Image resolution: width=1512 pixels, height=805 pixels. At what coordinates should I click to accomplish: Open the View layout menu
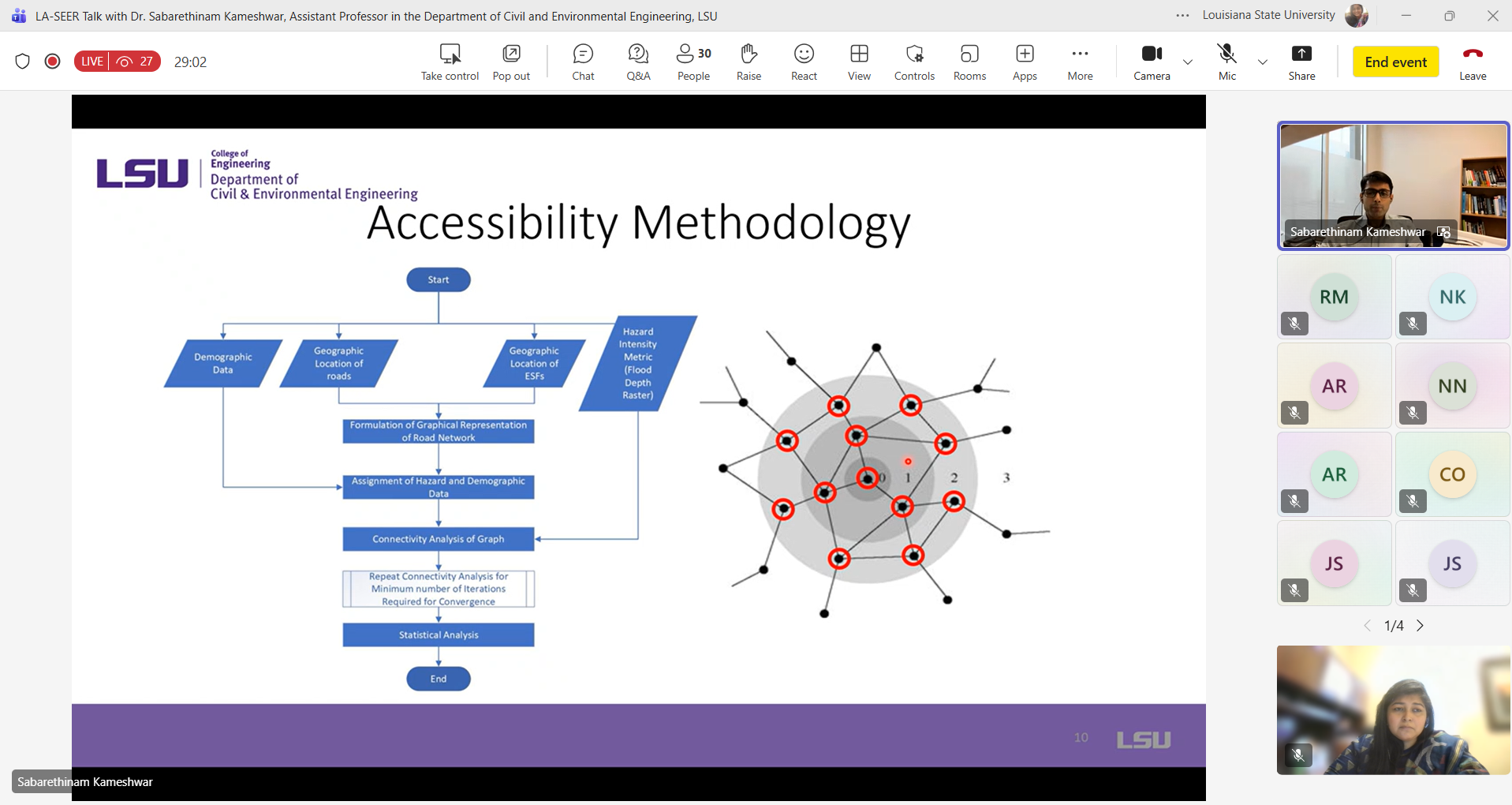point(859,62)
